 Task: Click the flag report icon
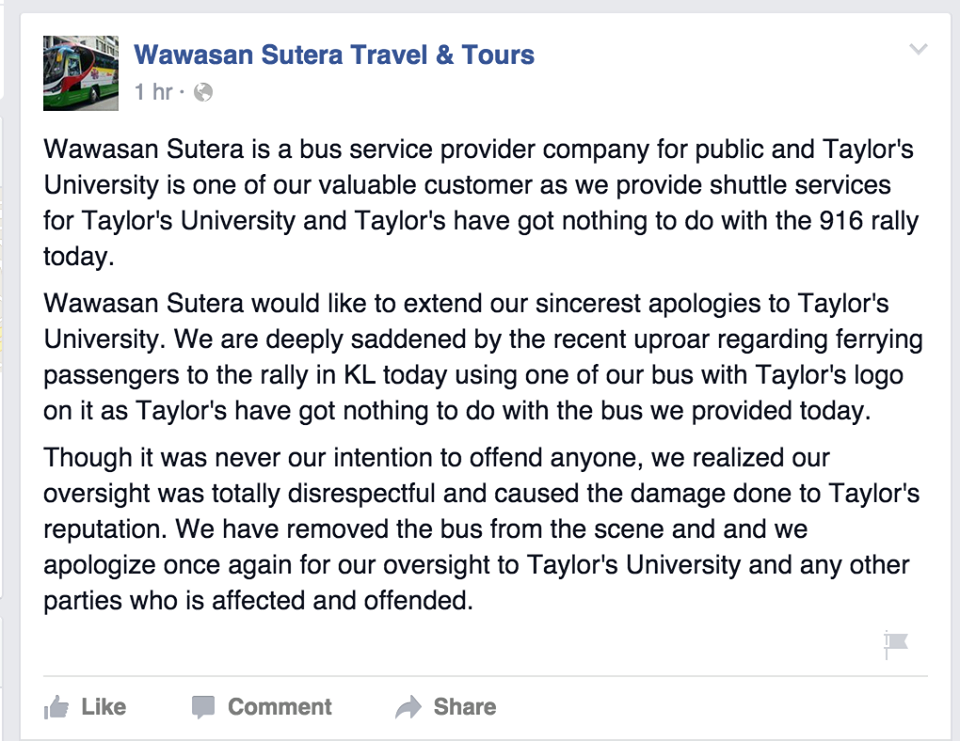896,645
